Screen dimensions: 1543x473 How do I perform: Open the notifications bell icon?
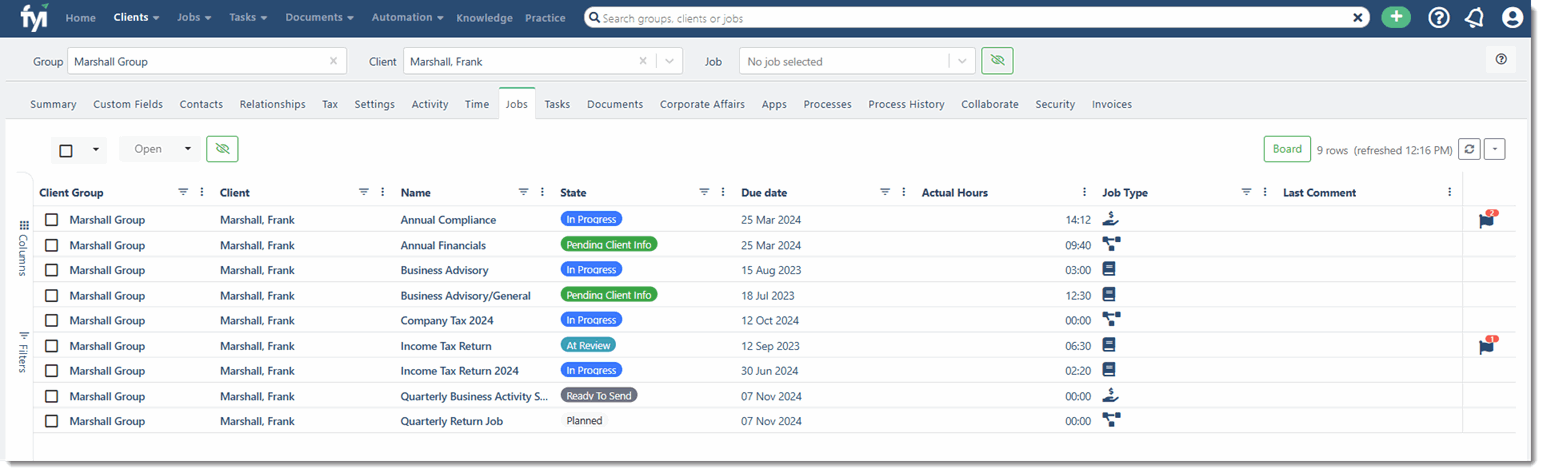[1474, 17]
